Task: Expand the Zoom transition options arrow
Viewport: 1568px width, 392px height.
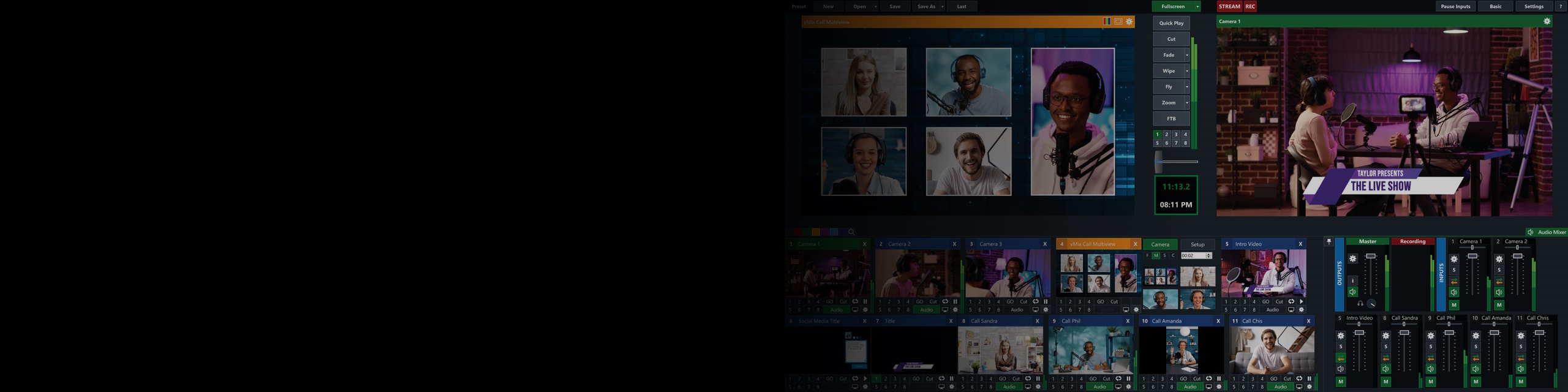Action: 1186,103
